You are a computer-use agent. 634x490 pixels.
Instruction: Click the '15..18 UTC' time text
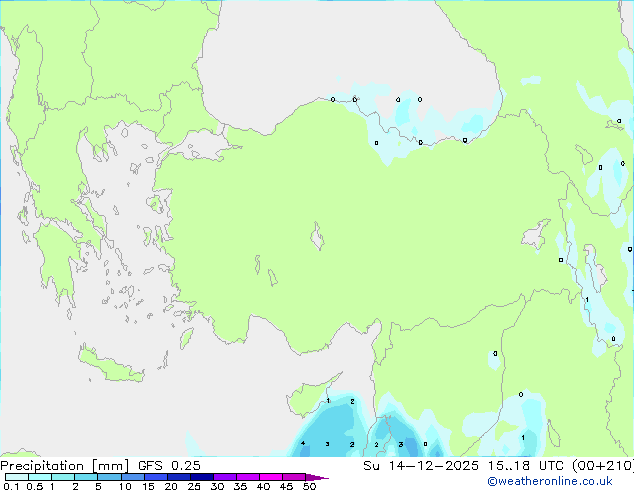tap(526, 466)
